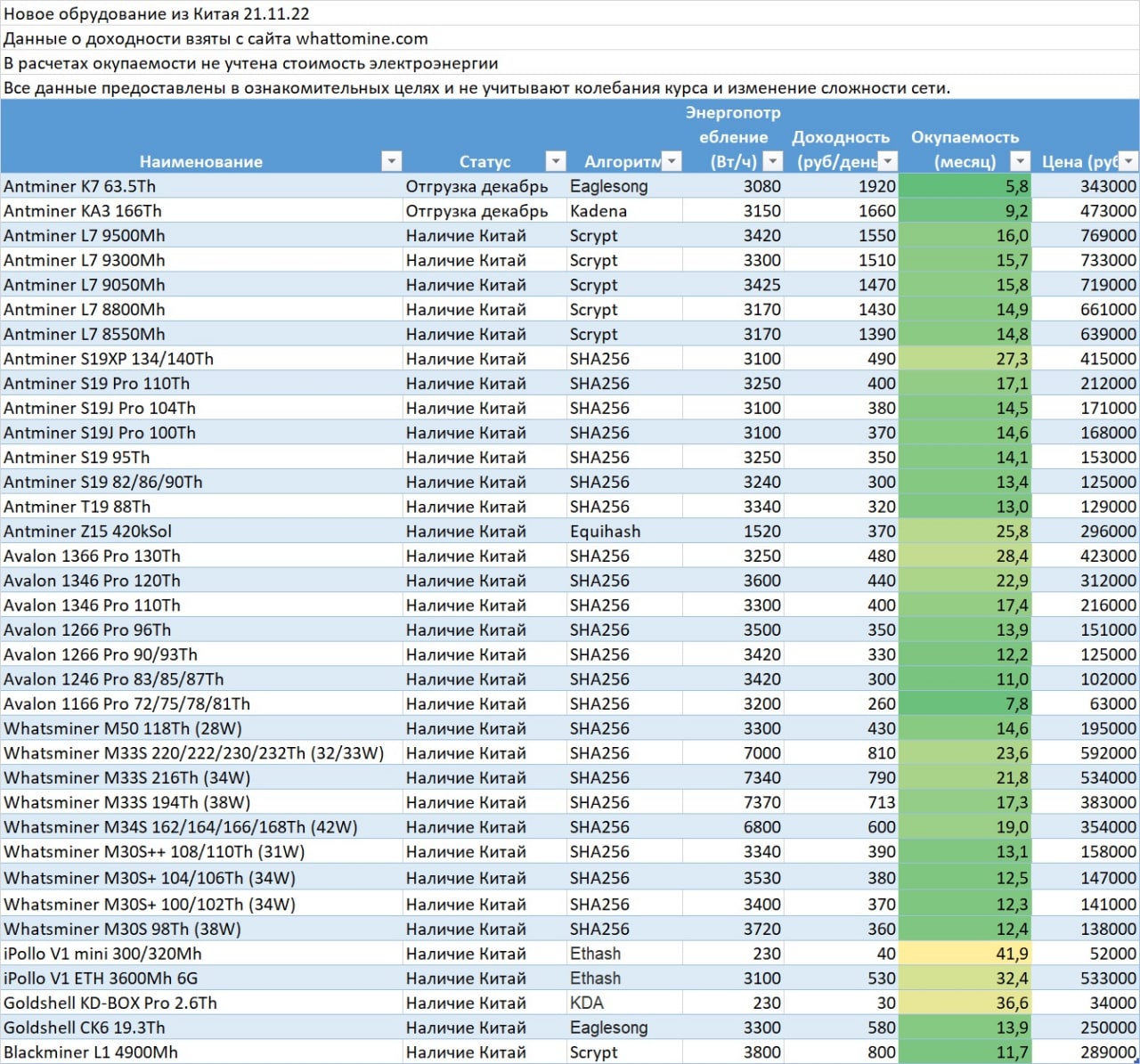This screenshot has height=1064, width=1140.
Task: Select cell 'Blackminer L1 4900Mh'
Action: click(x=201, y=1052)
